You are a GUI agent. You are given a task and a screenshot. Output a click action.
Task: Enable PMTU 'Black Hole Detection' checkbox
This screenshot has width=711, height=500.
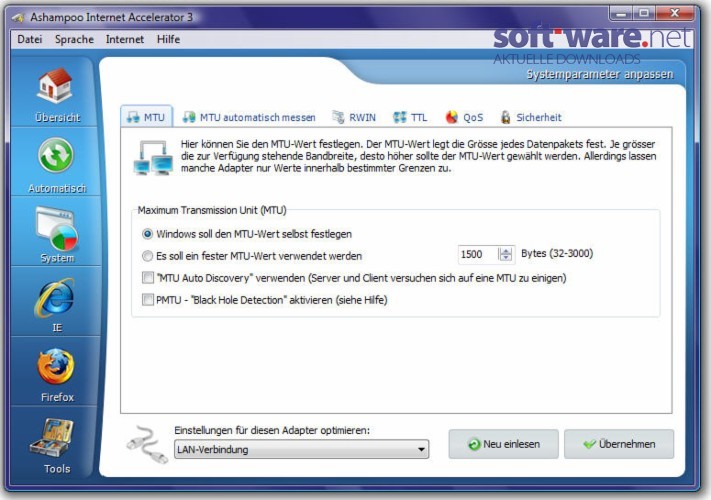click(148, 300)
